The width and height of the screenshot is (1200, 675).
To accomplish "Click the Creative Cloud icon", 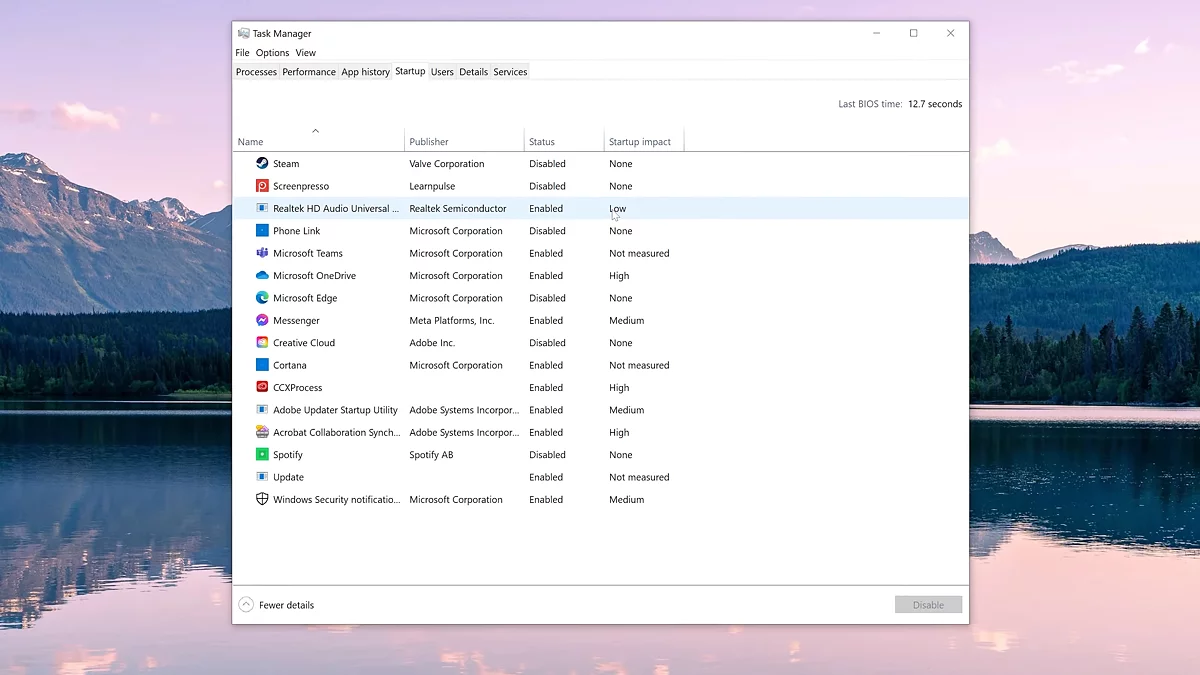I will [263, 342].
